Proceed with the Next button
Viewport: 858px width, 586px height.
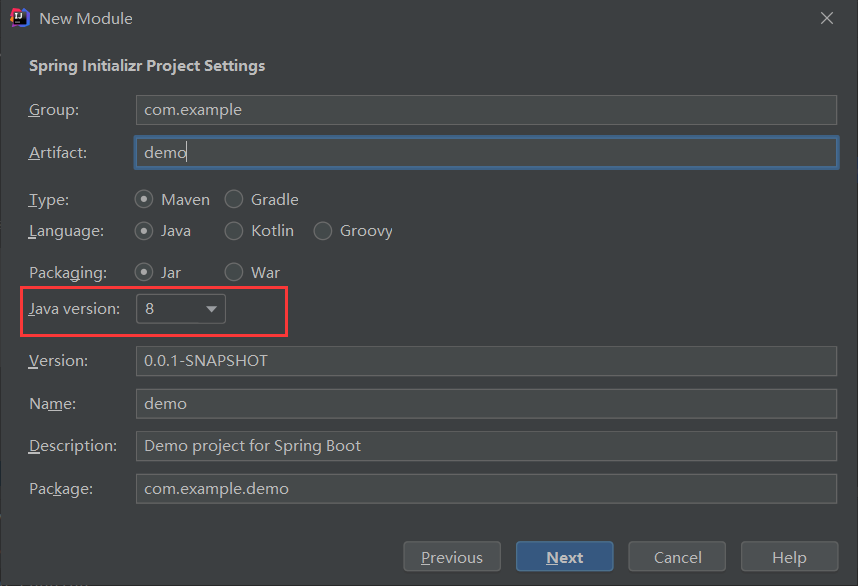[x=565, y=557]
